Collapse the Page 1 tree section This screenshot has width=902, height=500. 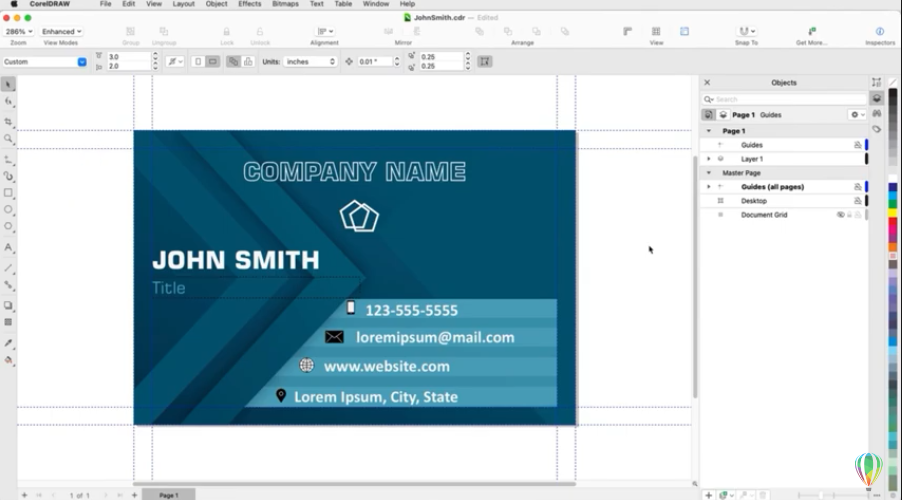click(709, 131)
